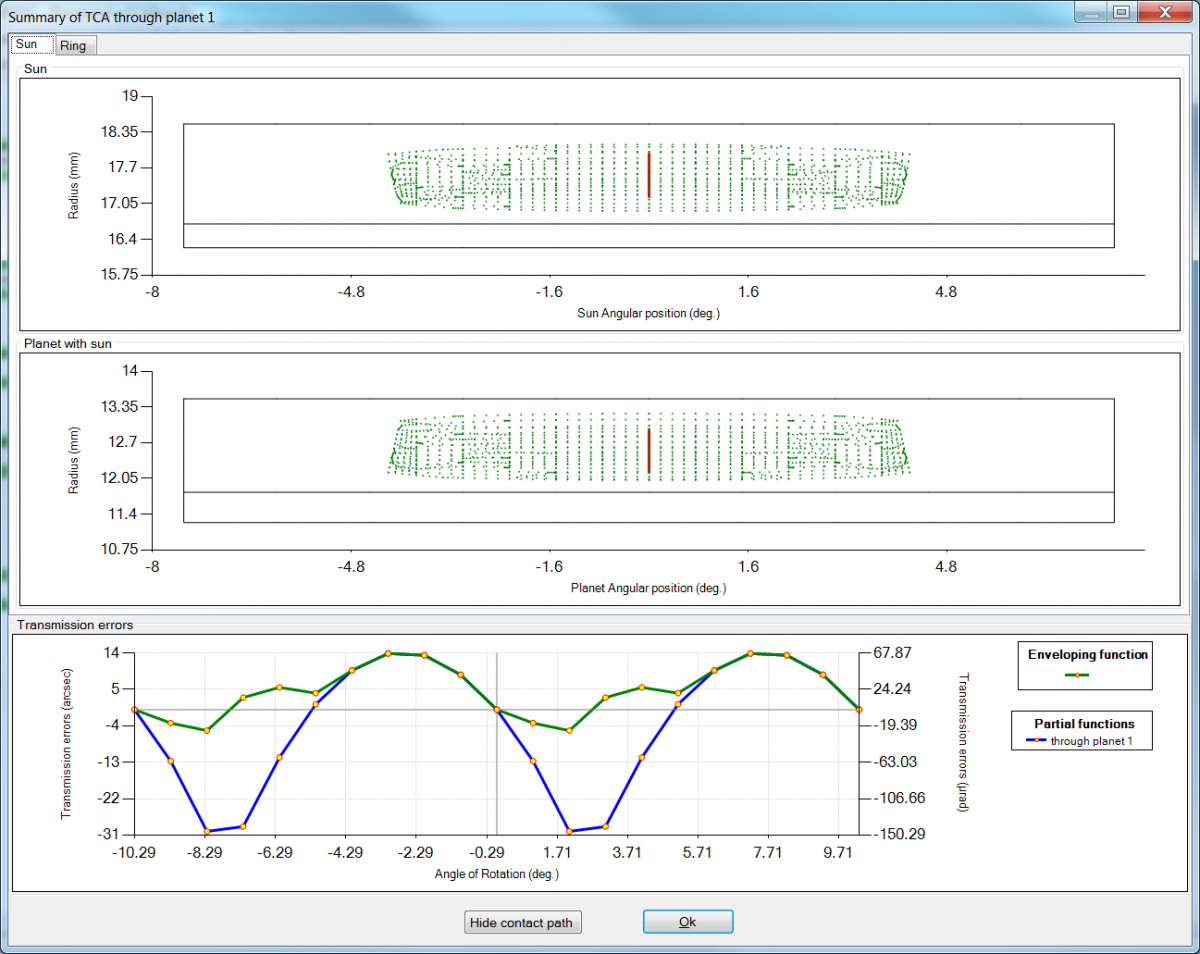Click the Angle of Rotation axis label
This screenshot has height=954, width=1200.
coord(497,873)
